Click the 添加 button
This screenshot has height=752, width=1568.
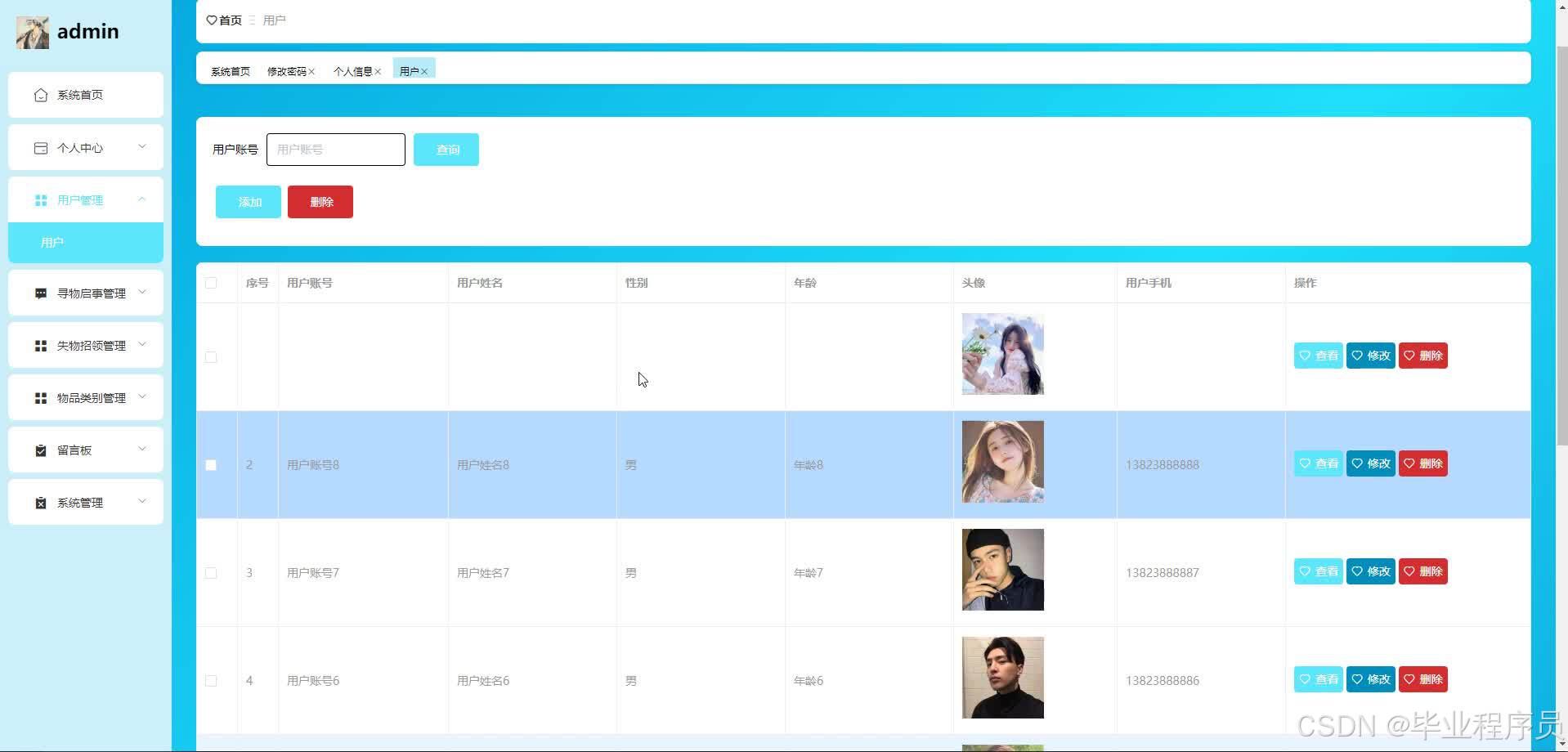point(249,202)
